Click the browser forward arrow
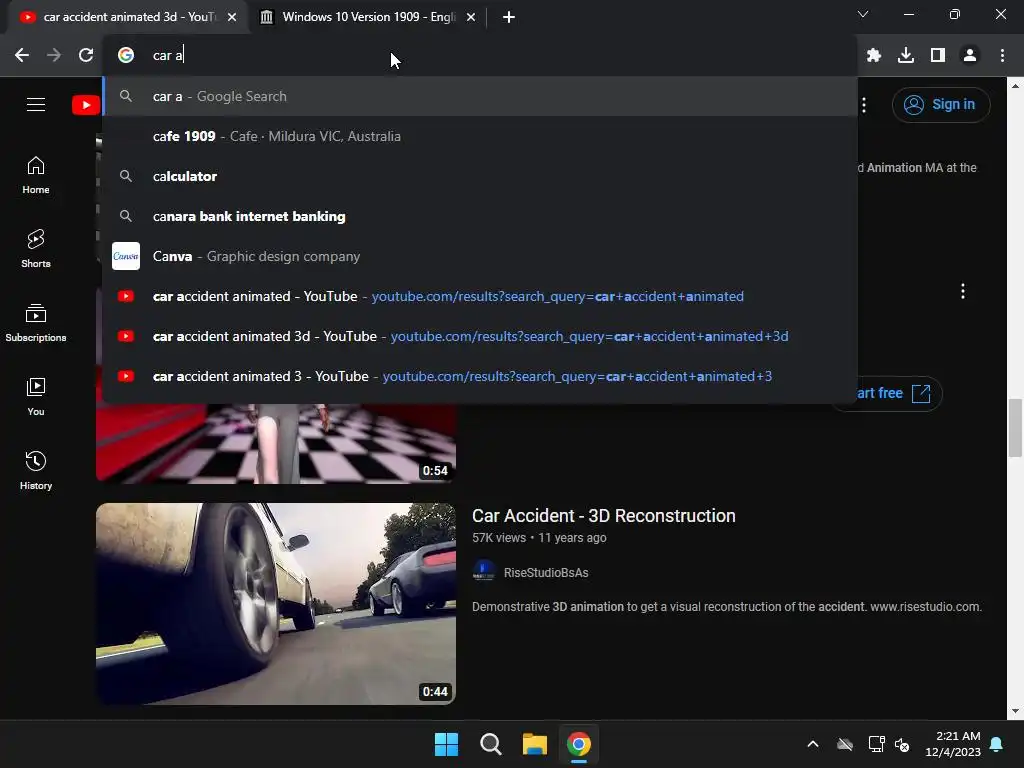 [x=54, y=56]
